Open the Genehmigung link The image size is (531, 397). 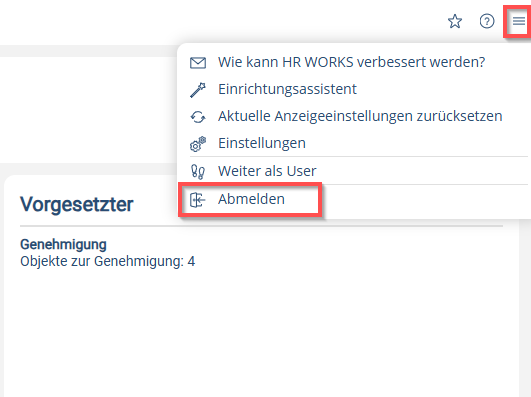coord(63,244)
